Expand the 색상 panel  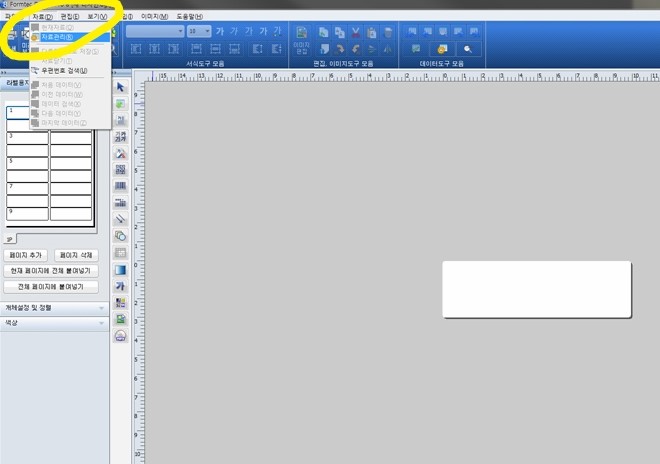coord(54,322)
